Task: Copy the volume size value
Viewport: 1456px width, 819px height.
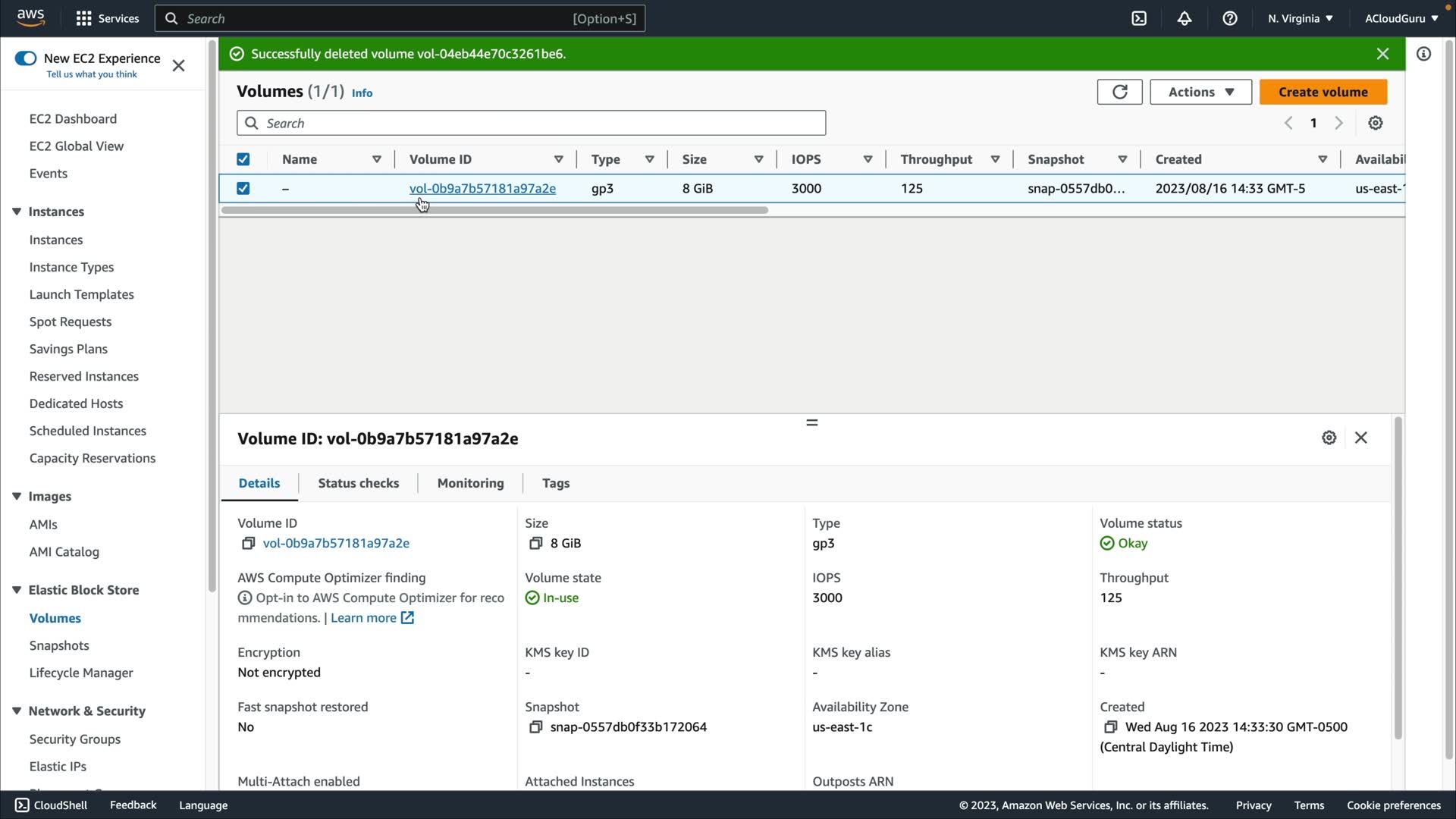Action: [x=535, y=543]
